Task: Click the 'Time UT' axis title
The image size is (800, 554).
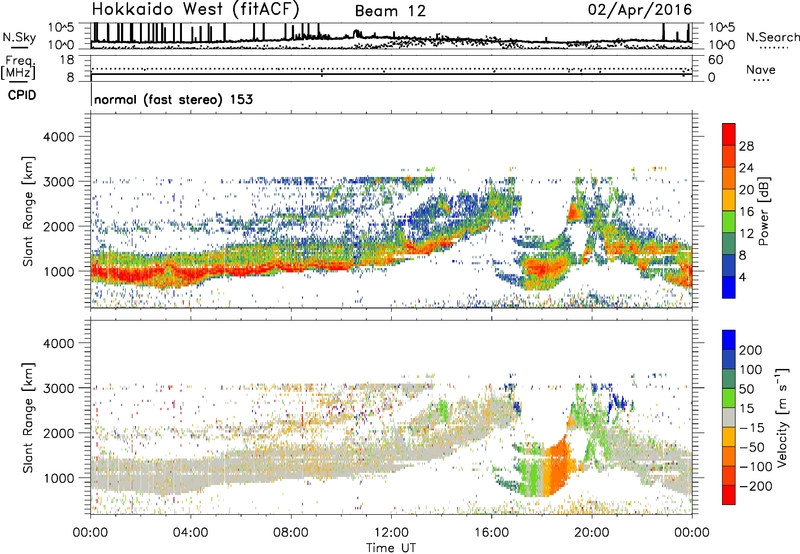Action: [391, 548]
